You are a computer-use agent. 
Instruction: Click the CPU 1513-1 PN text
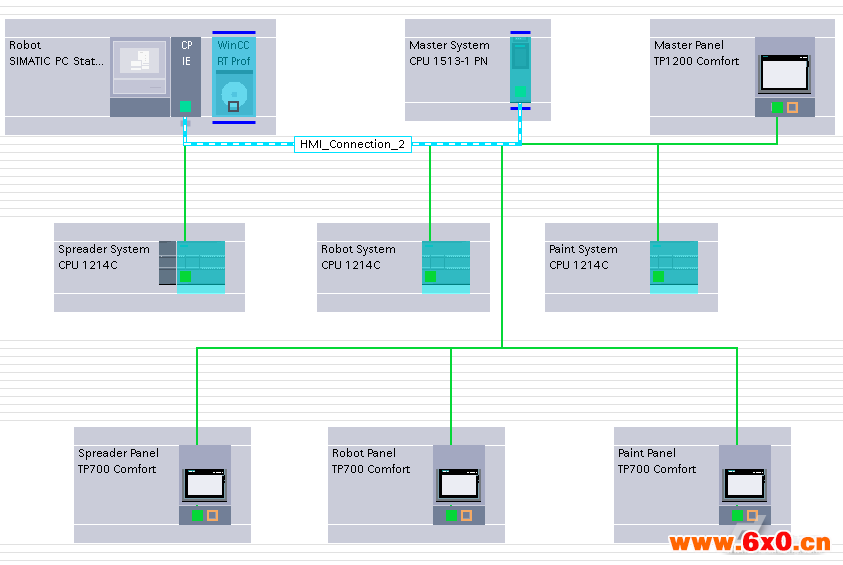click(448, 61)
